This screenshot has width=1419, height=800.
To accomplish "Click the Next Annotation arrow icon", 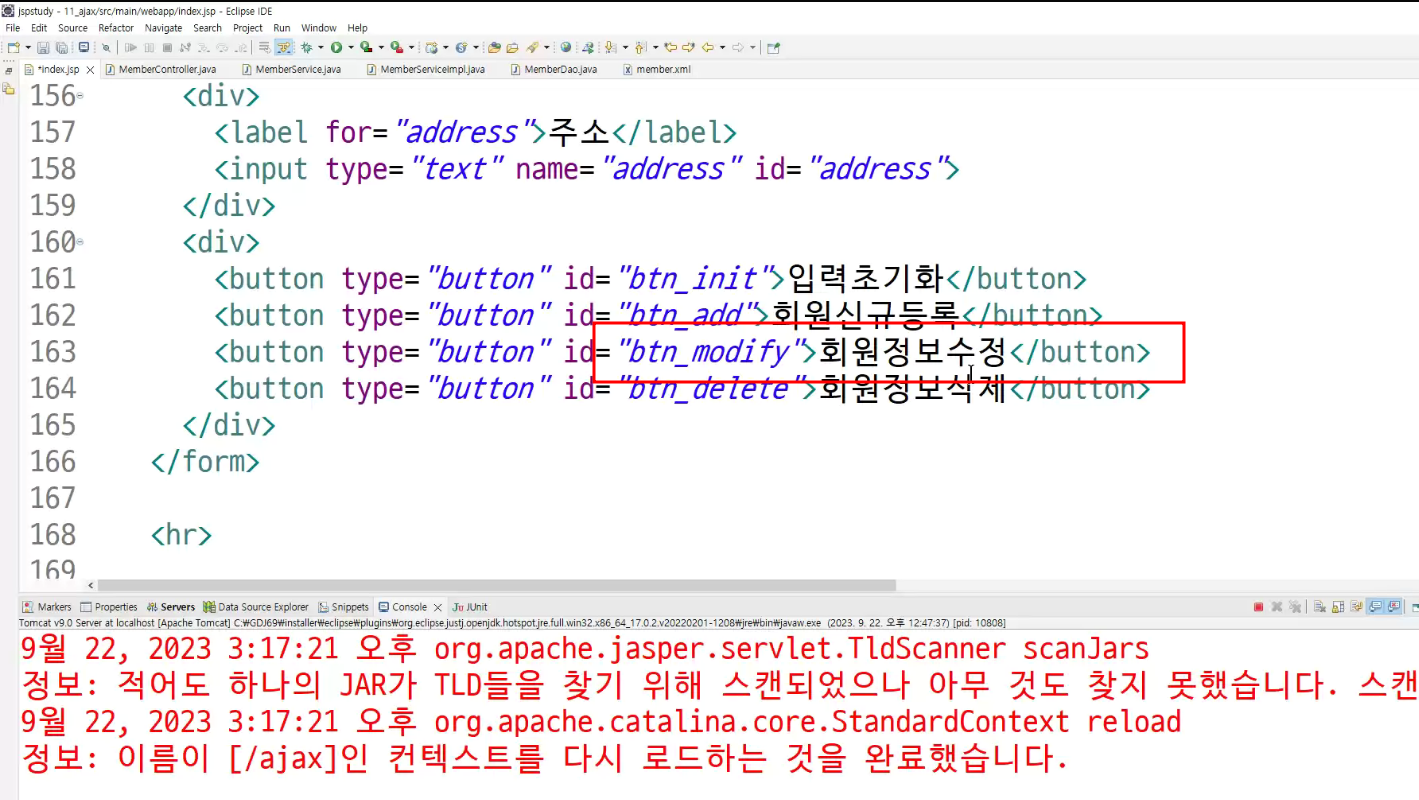I will tap(609, 47).
